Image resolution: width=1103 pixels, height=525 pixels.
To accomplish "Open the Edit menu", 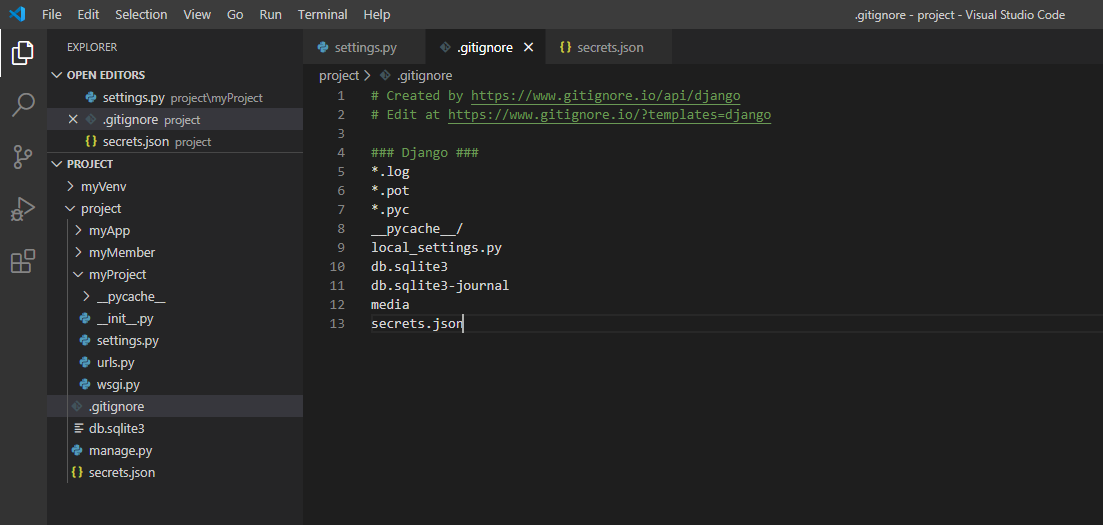I will click(x=88, y=14).
